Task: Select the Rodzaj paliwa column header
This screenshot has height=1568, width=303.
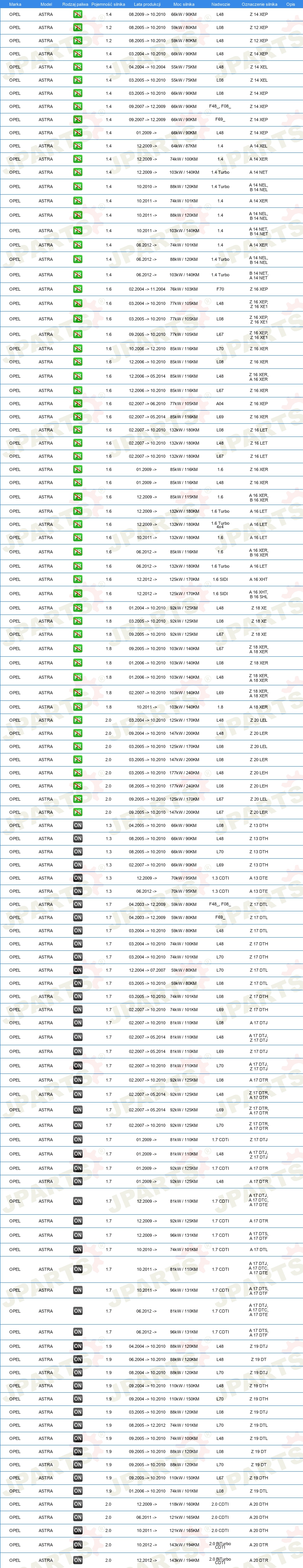Action: 76,4
